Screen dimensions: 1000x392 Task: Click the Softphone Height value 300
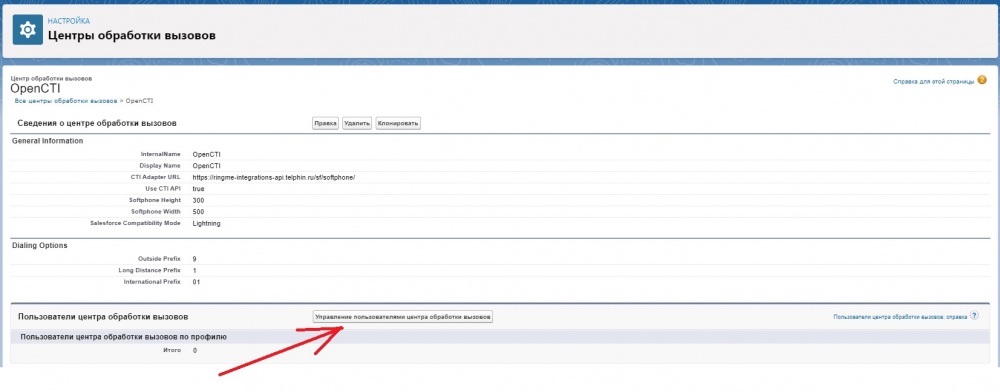[x=198, y=200]
